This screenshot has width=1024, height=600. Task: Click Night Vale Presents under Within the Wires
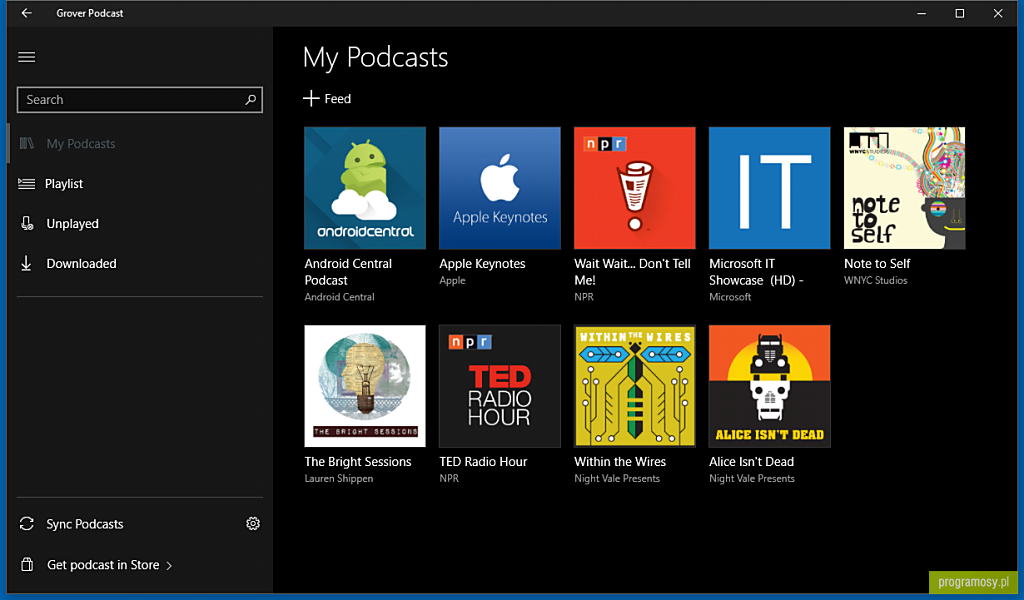pos(617,479)
